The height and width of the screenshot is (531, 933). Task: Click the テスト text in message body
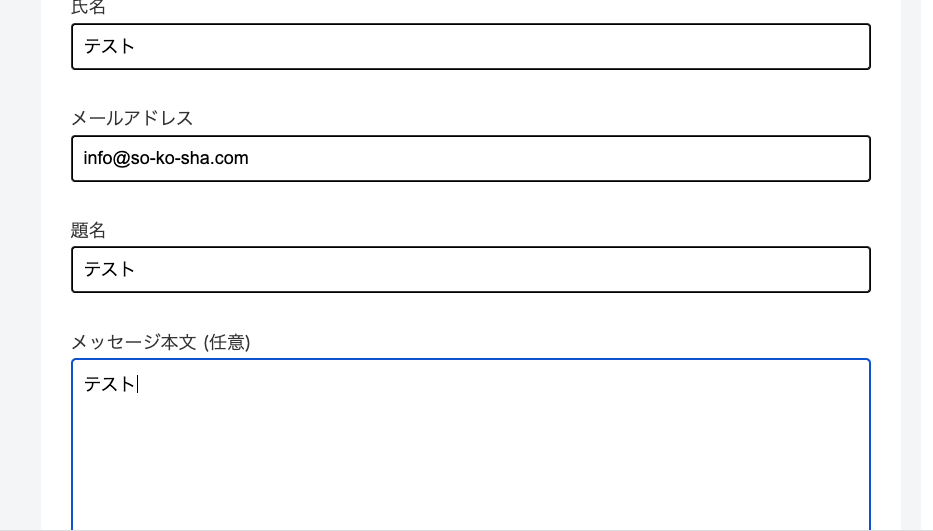tap(109, 384)
